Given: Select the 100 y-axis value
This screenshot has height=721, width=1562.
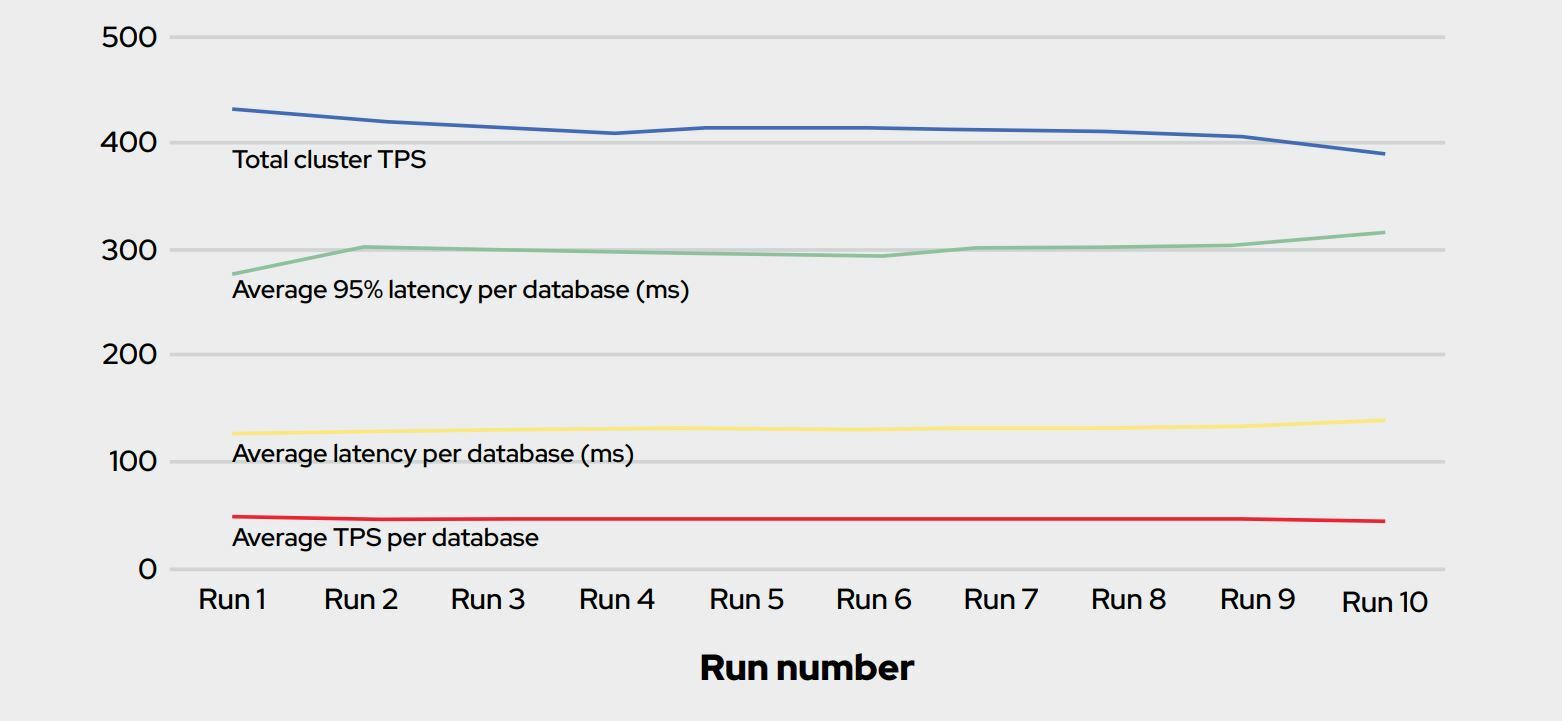Looking at the screenshot, I should [x=130, y=462].
